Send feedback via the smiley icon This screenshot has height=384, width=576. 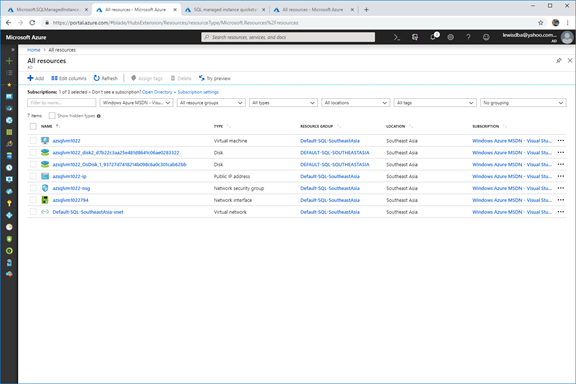click(486, 37)
